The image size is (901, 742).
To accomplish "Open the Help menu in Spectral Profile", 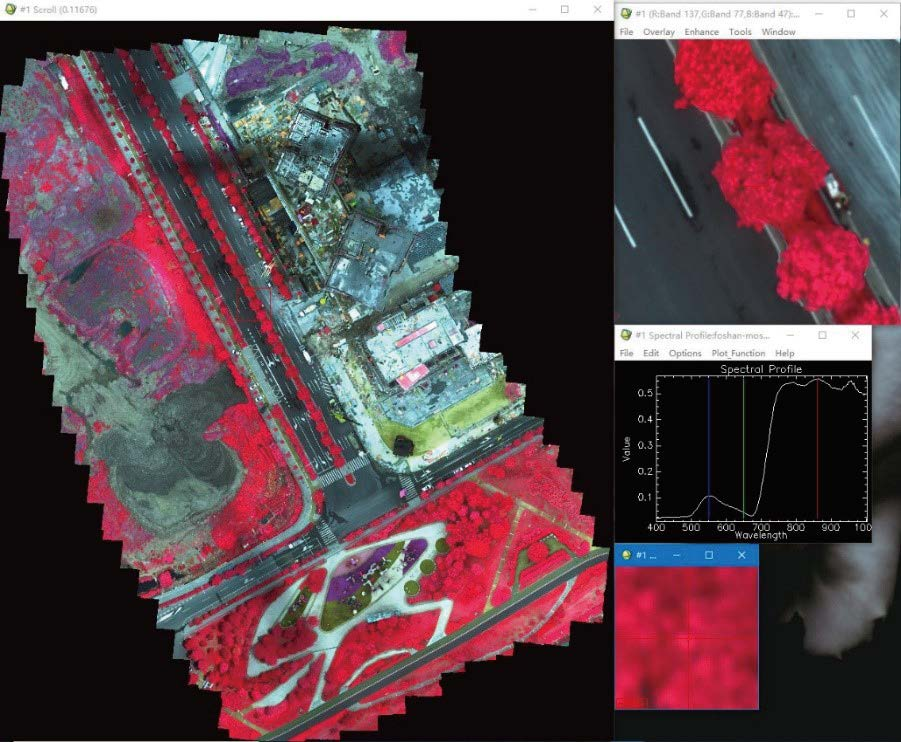I will 785,353.
